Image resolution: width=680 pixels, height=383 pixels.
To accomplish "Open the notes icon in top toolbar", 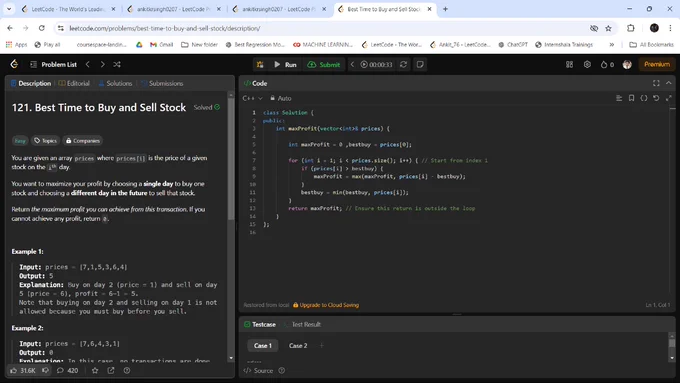I will click(420, 65).
